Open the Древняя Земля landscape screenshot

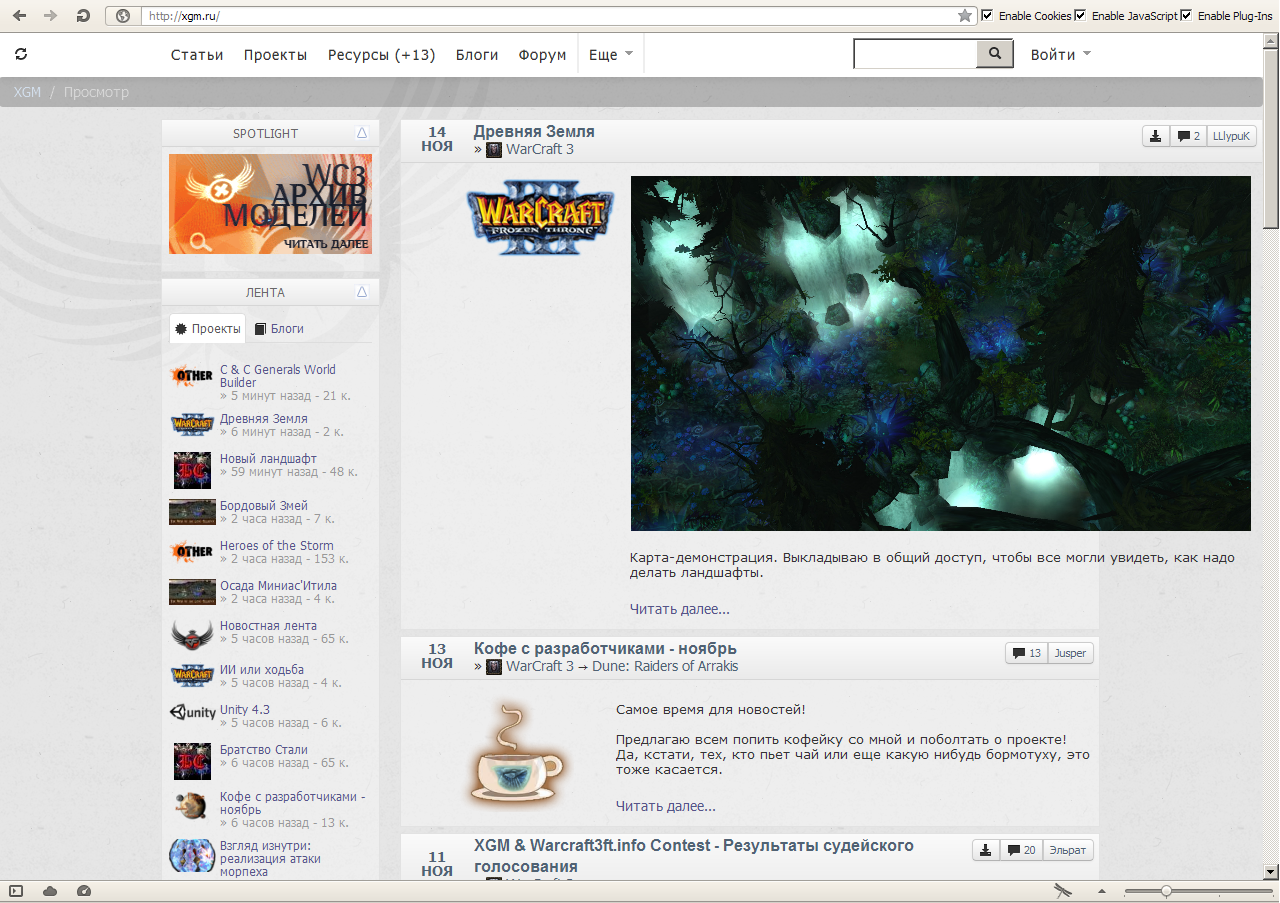[940, 353]
